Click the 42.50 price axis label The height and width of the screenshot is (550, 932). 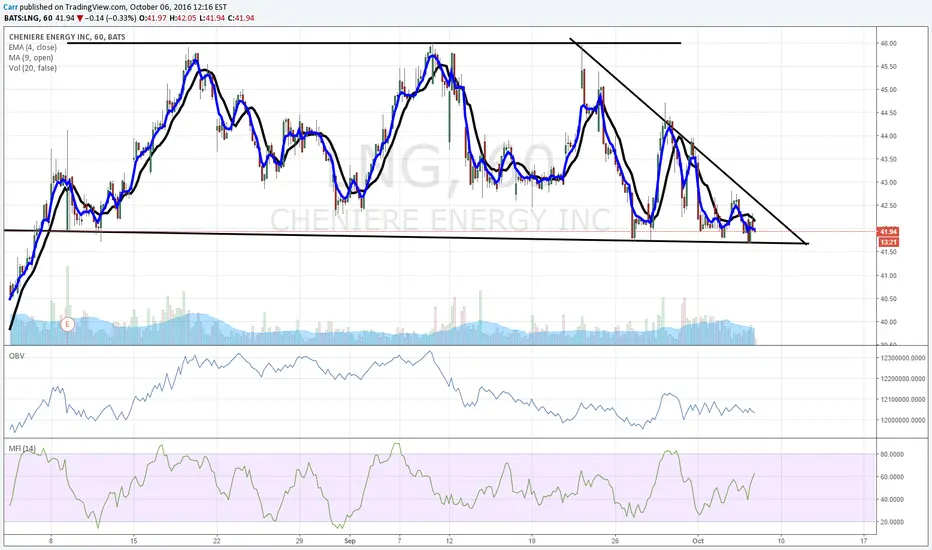pos(889,206)
